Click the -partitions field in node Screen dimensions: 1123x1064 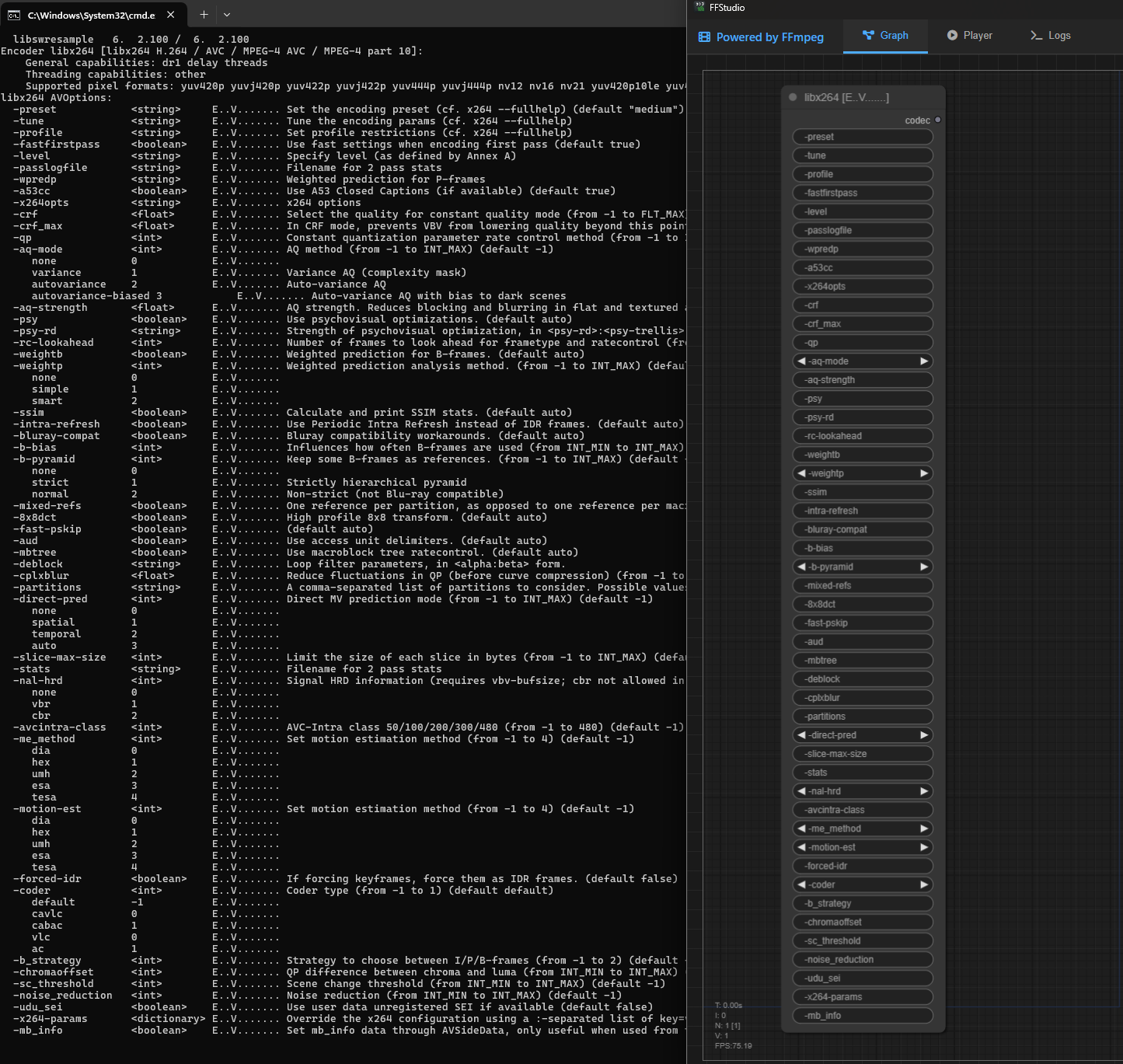[x=863, y=716]
